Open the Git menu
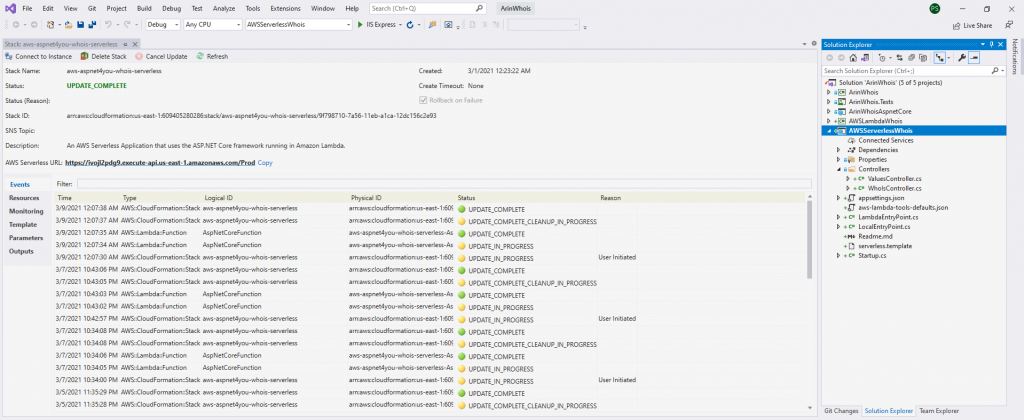Screen dimensions: 1024x420 click(92, 9)
